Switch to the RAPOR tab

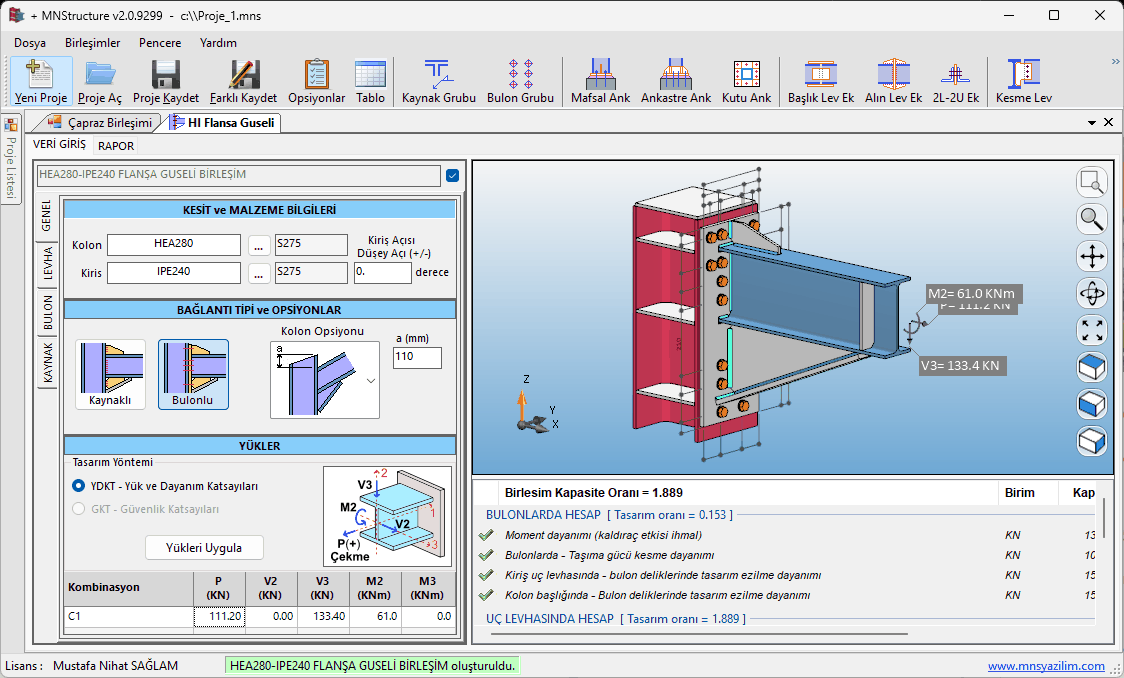116,145
